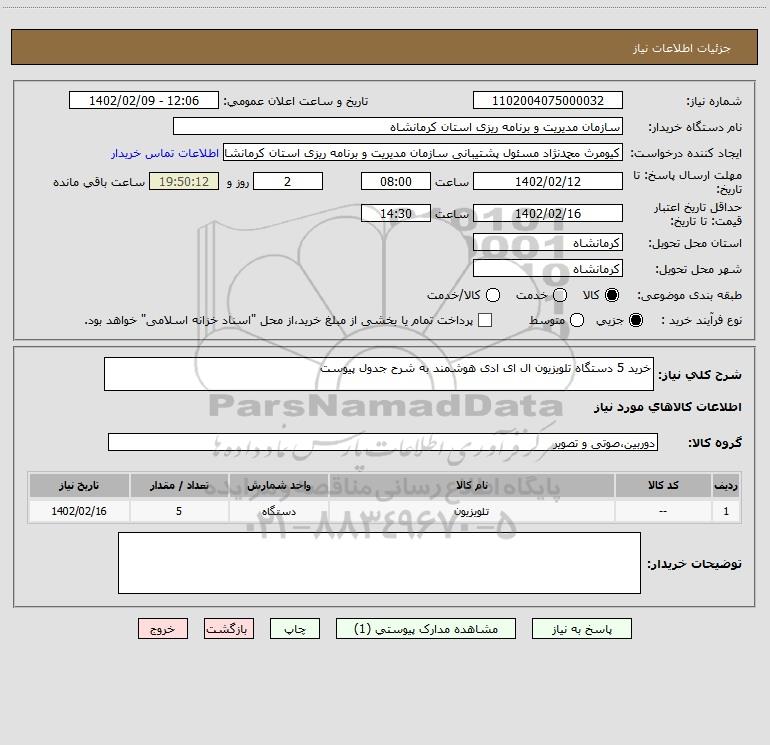The height and width of the screenshot is (745, 770).
Task: Click the پاسخ به نیاز button
Action: click(x=581, y=629)
